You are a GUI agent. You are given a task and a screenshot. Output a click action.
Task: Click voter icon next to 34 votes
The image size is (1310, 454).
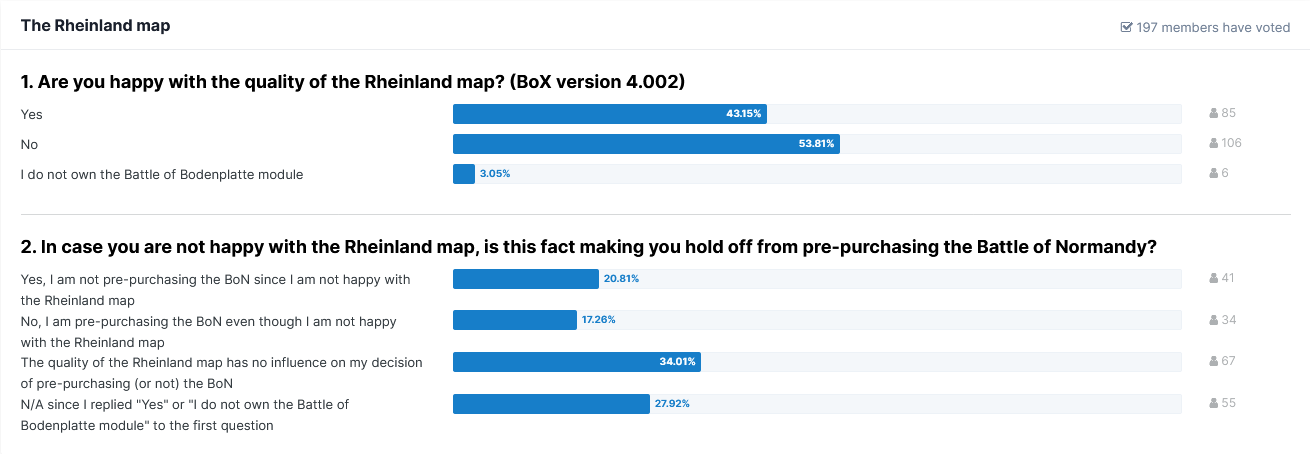coord(1214,320)
